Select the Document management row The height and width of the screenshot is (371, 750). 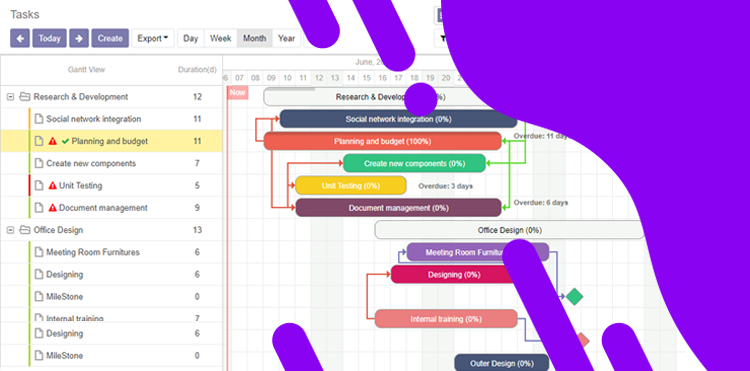111,208
